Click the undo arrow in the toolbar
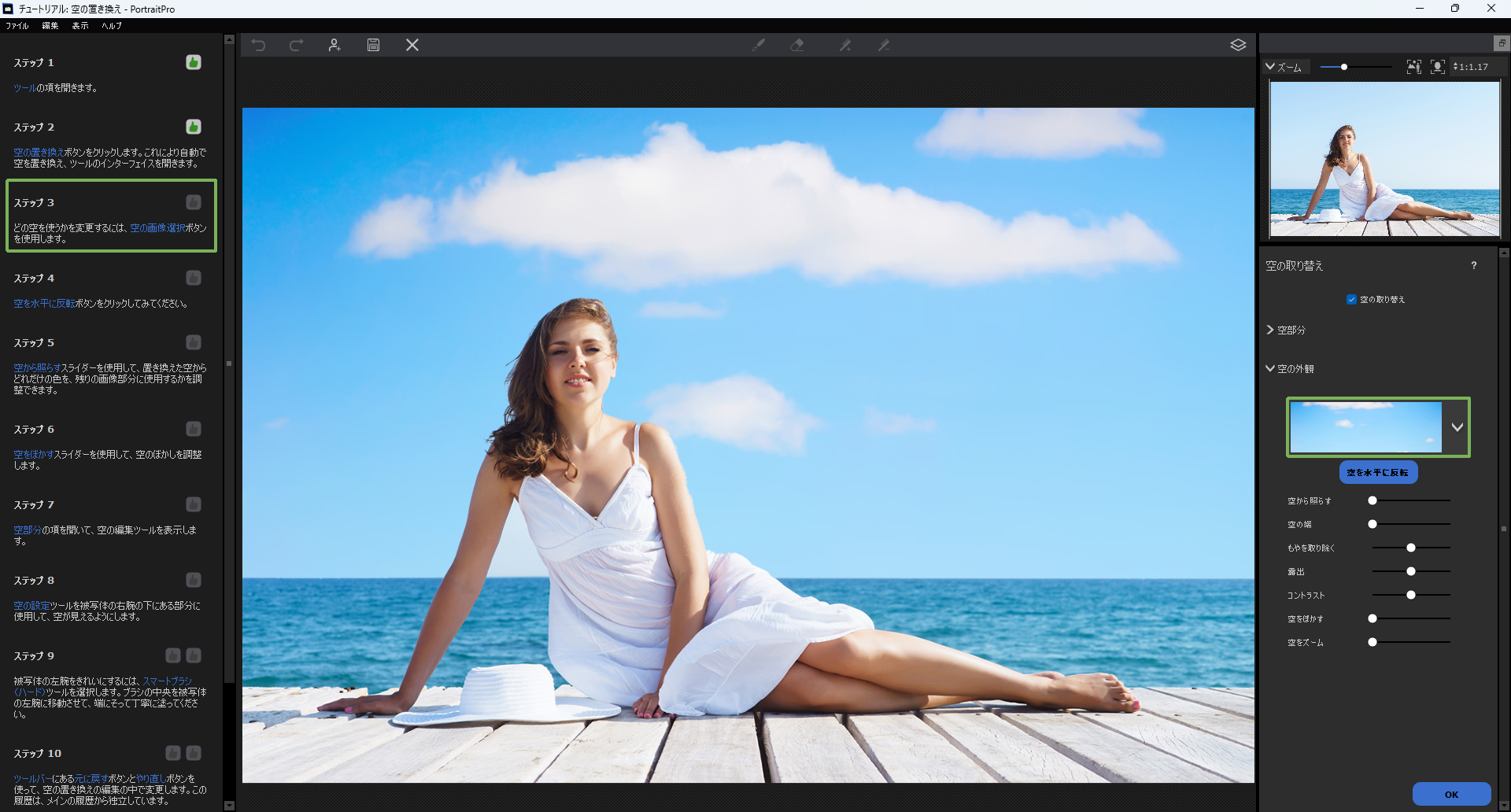 click(x=258, y=46)
